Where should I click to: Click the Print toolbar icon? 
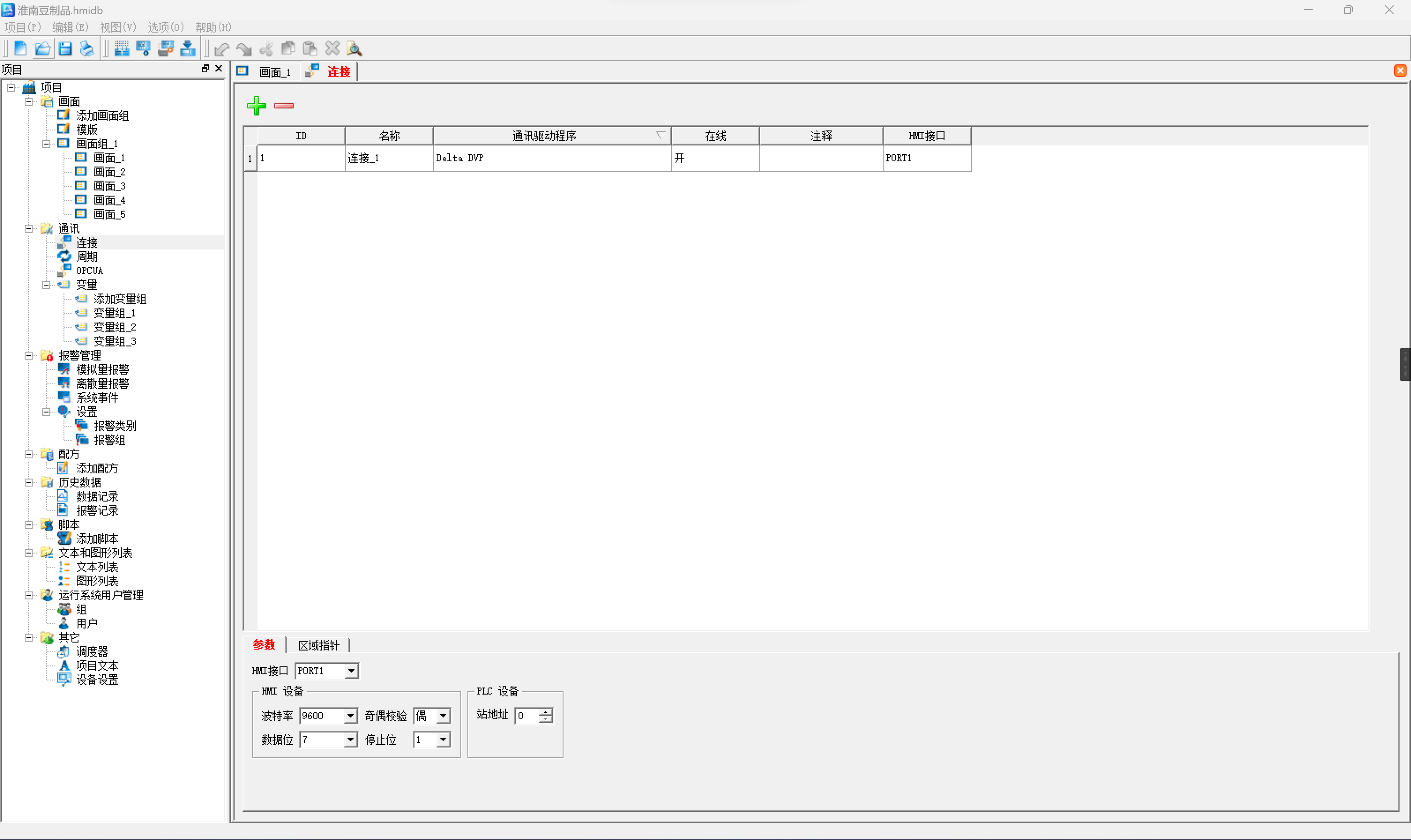[86, 48]
